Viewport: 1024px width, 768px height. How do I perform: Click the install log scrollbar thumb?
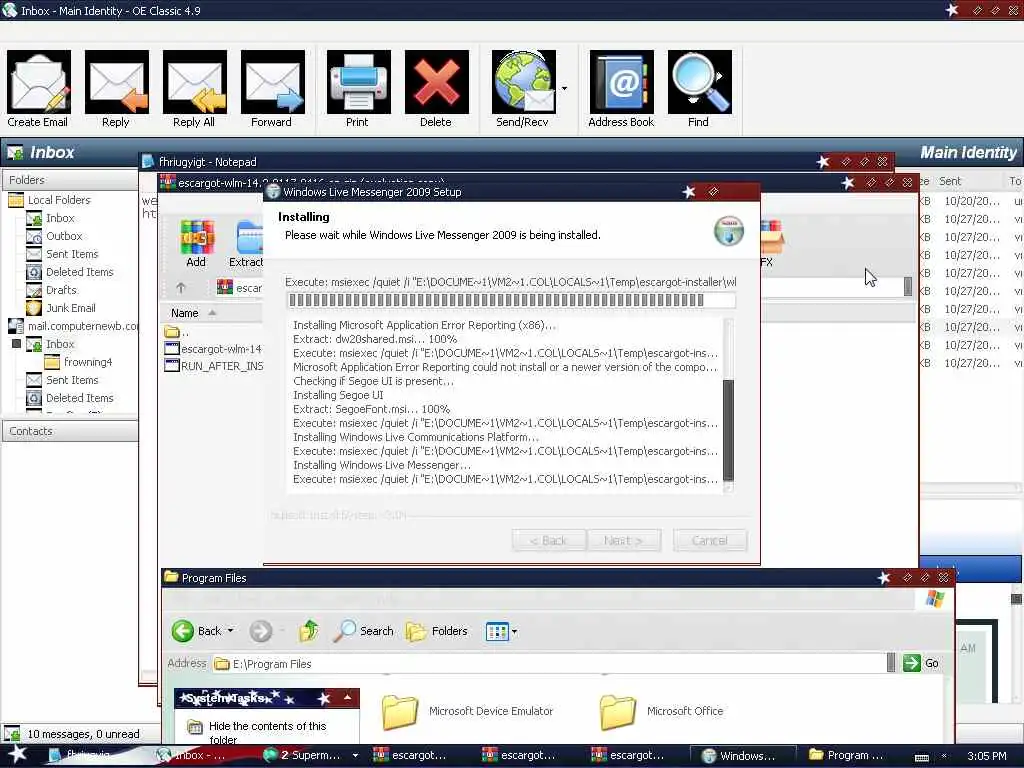pos(728,429)
